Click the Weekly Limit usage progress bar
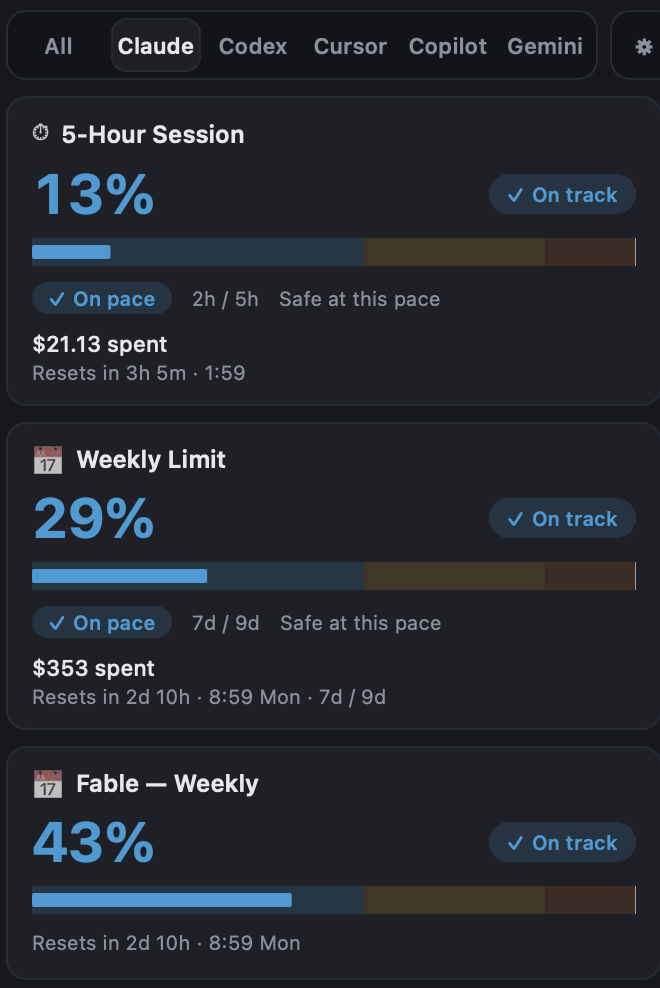660x988 pixels. tap(333, 576)
